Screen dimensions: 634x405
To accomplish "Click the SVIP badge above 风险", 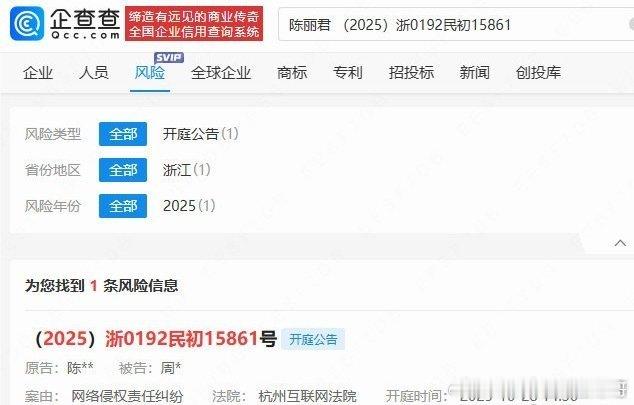I will pyautogui.click(x=169, y=57).
